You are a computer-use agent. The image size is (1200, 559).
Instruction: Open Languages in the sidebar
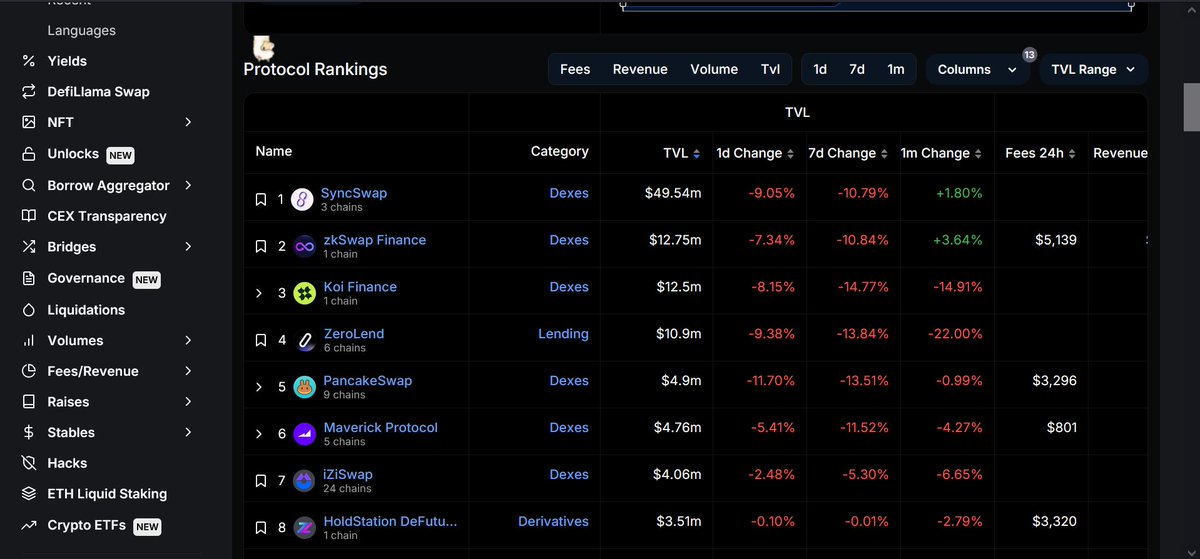coord(82,31)
